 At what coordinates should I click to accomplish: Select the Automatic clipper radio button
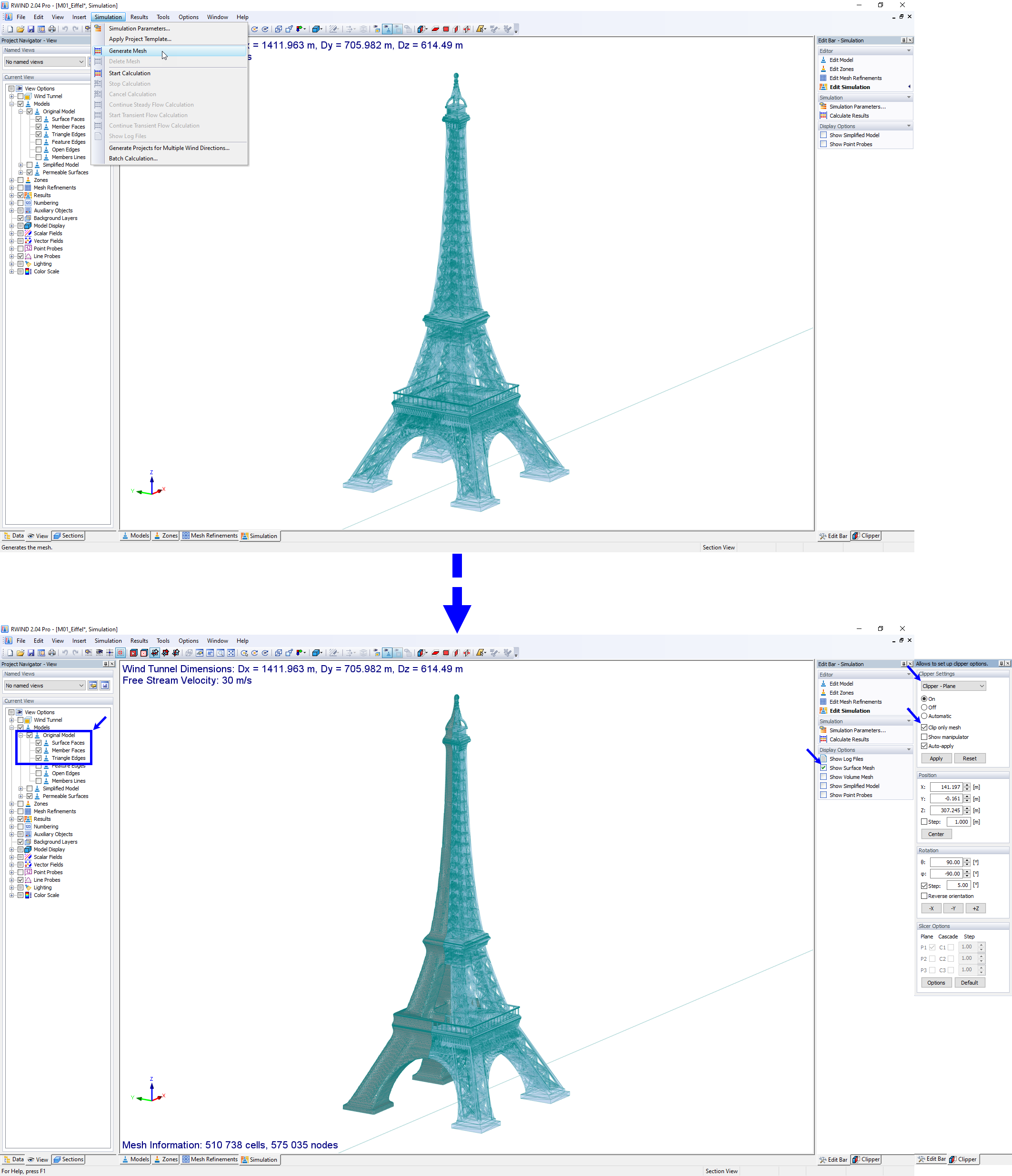click(x=924, y=716)
